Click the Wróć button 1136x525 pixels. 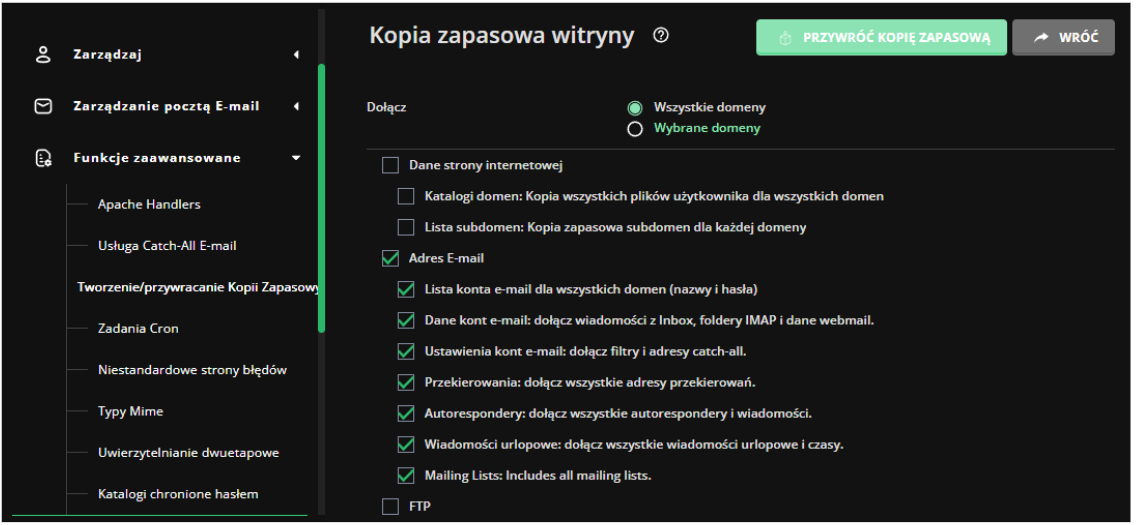(x=1063, y=38)
